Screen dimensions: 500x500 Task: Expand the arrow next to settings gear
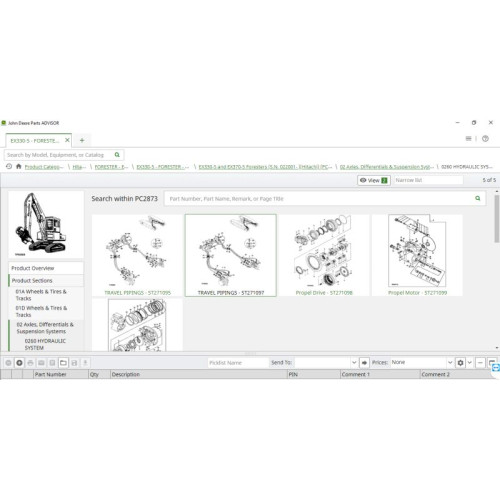click(469, 362)
